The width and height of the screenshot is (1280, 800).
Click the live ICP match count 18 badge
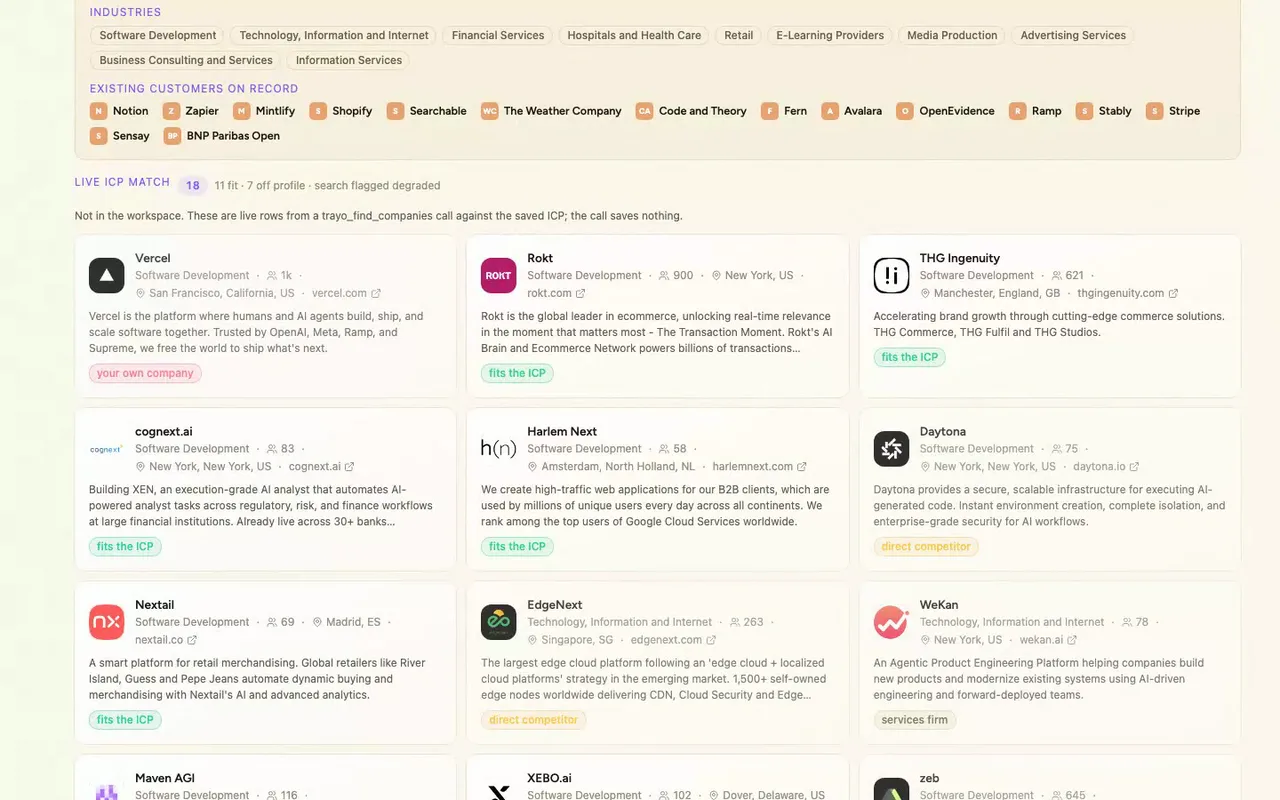(x=193, y=185)
